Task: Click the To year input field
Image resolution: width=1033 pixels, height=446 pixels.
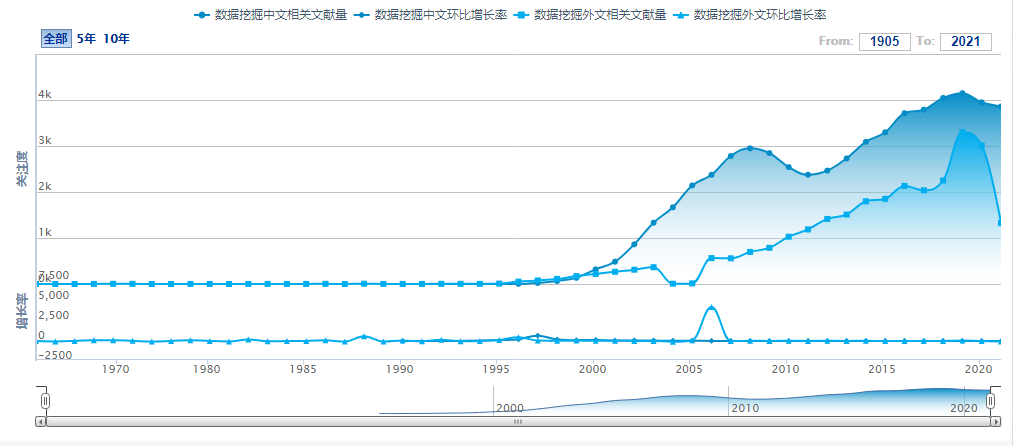Action: click(x=965, y=42)
